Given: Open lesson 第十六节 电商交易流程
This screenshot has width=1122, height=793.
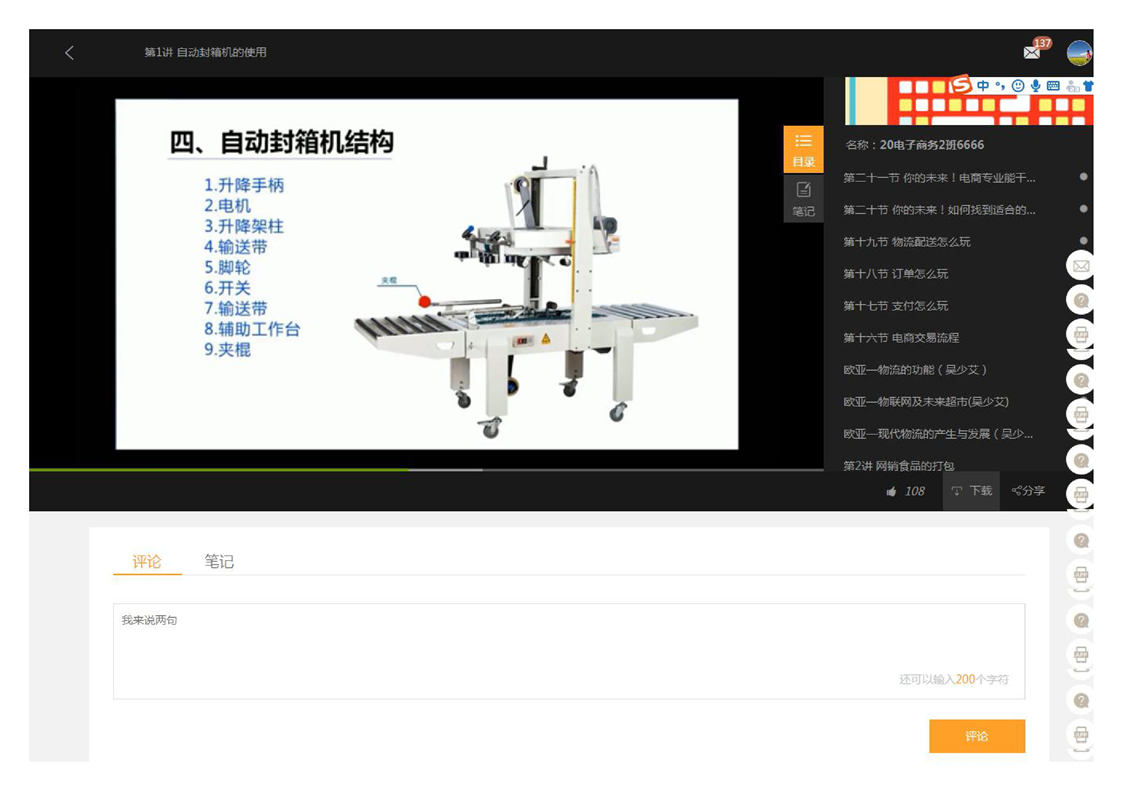Looking at the screenshot, I should (901, 338).
